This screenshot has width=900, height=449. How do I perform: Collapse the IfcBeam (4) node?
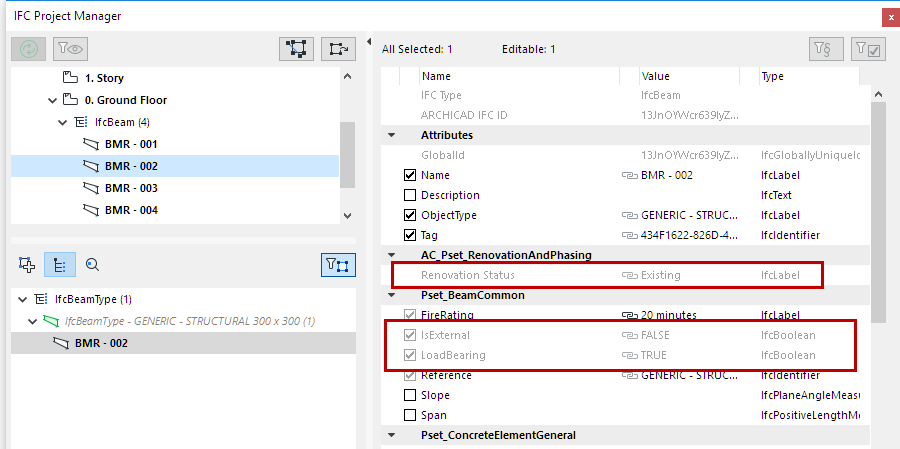tap(63, 122)
